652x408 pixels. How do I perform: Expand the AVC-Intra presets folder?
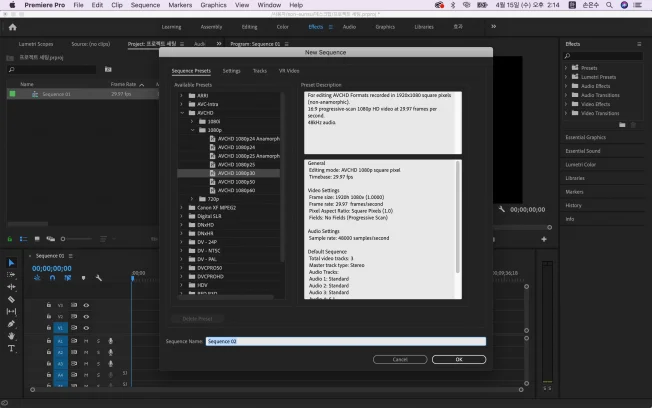pyautogui.click(x=181, y=104)
